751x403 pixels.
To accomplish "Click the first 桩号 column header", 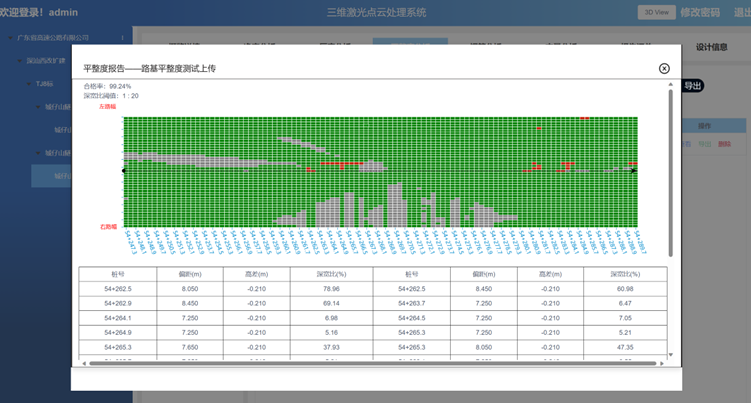I will (x=119, y=273).
